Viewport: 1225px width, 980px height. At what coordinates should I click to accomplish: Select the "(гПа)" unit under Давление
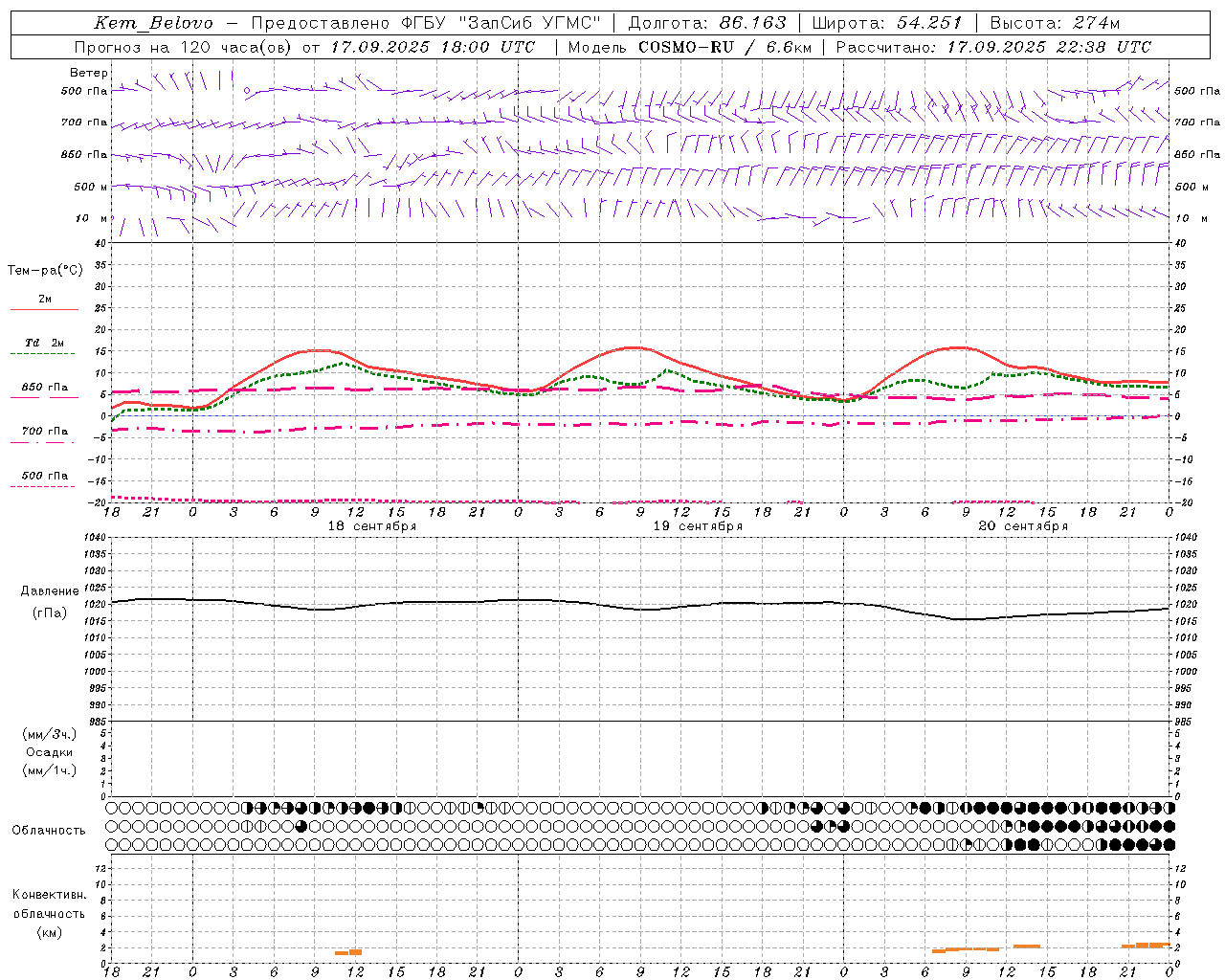(50, 612)
